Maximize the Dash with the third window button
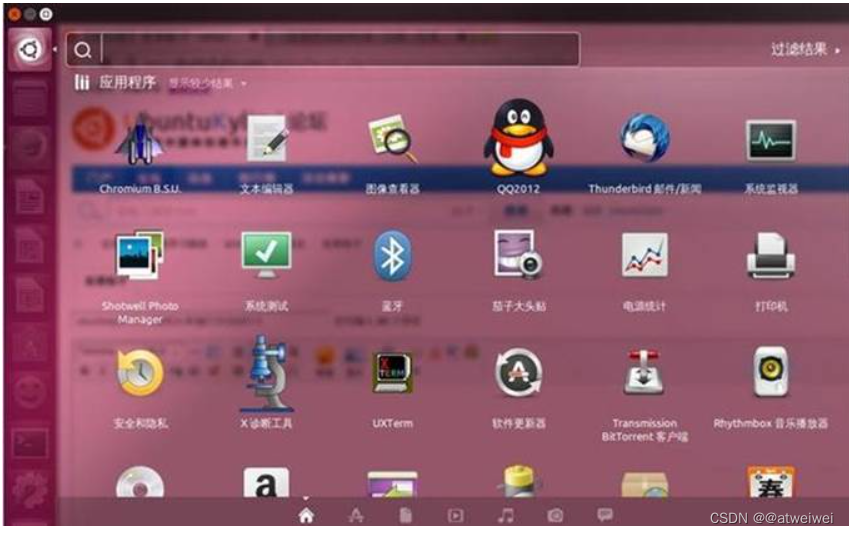 [x=46, y=14]
